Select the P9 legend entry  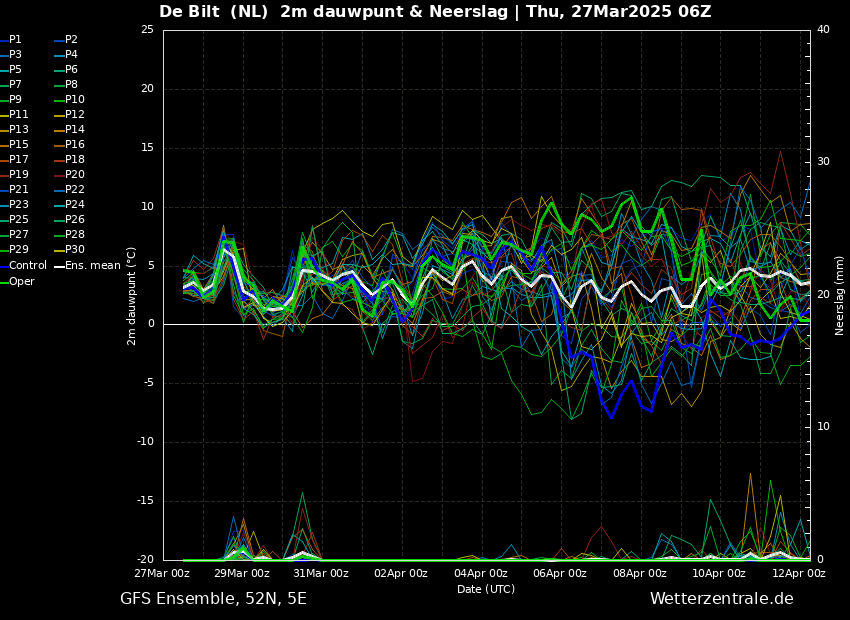pos(11,100)
